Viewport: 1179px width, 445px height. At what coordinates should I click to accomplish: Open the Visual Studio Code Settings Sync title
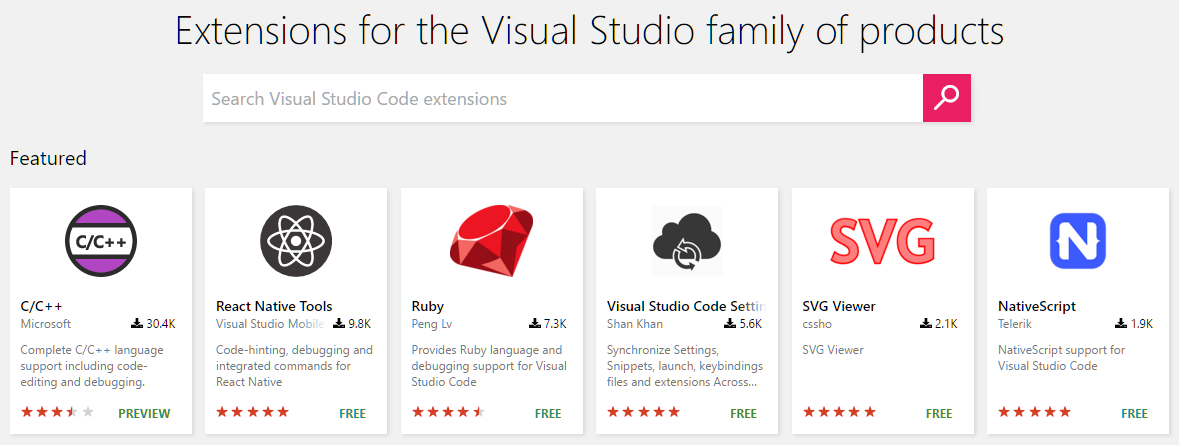(x=686, y=306)
